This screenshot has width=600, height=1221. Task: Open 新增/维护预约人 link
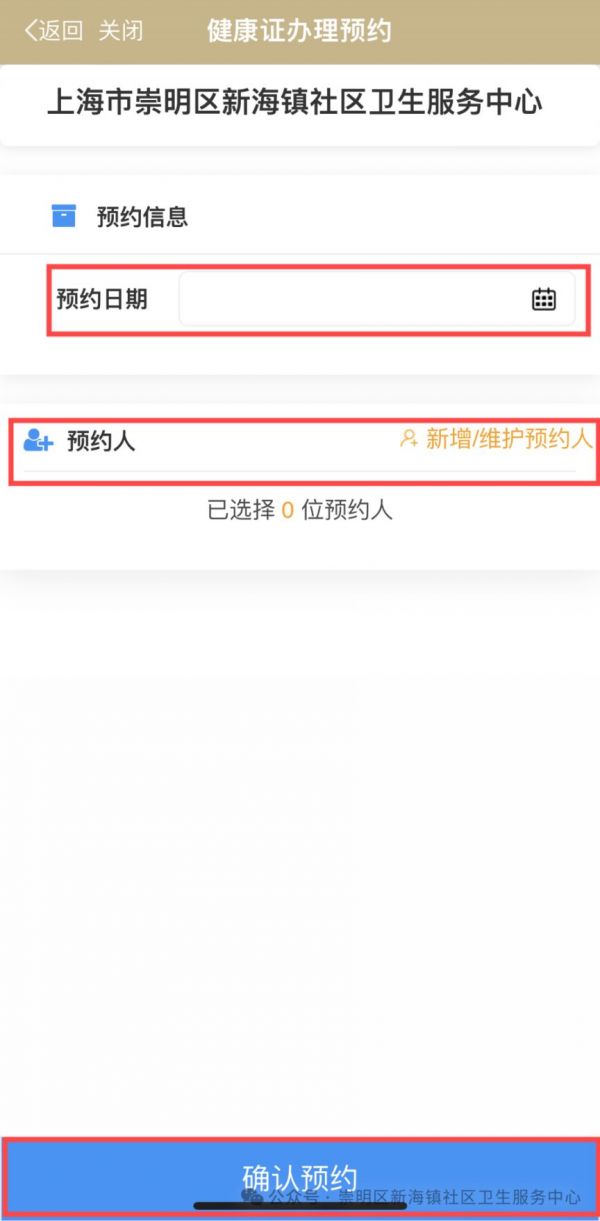pyautogui.click(x=509, y=438)
